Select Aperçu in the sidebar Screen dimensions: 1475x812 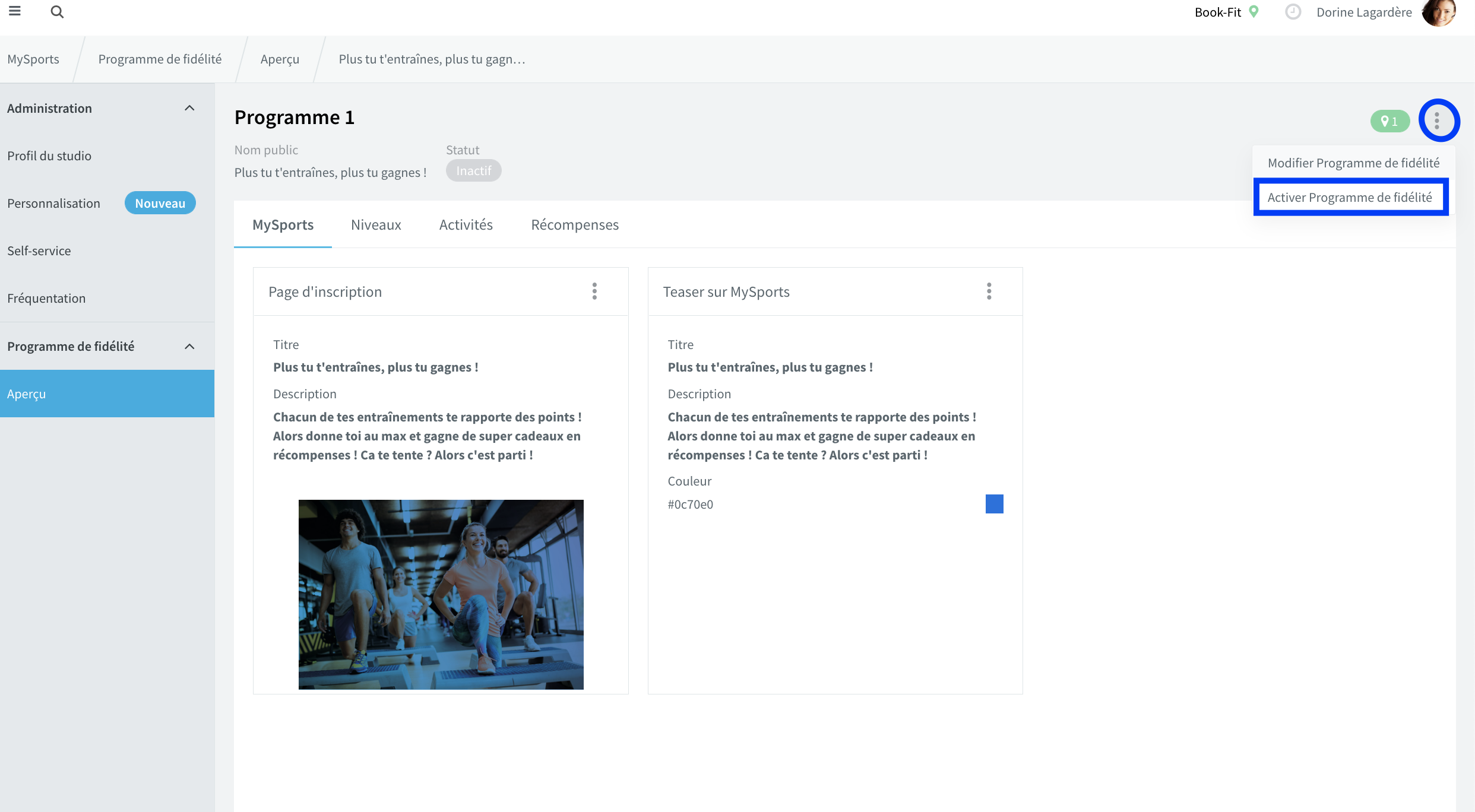point(107,394)
